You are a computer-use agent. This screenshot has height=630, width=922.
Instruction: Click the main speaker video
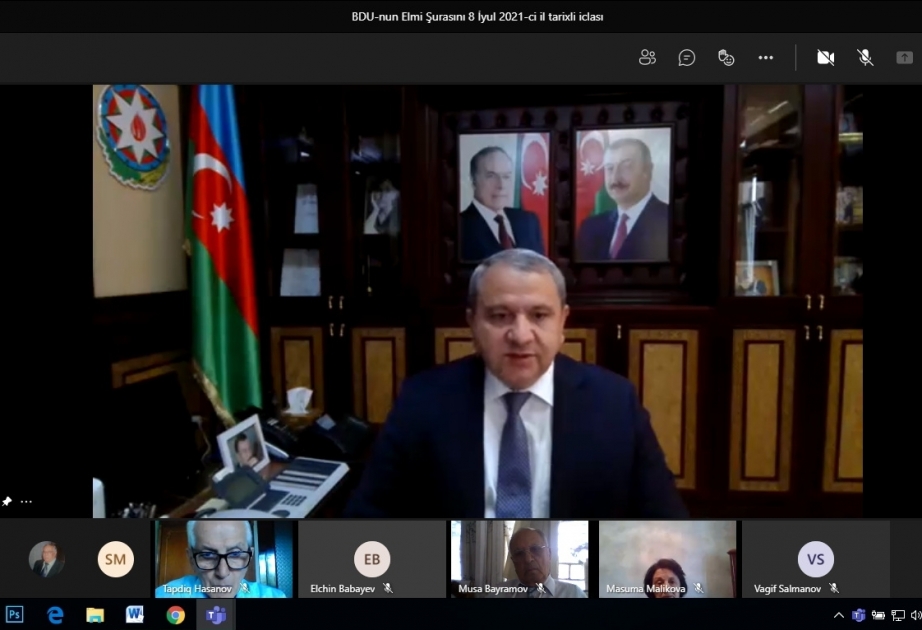tap(477, 301)
